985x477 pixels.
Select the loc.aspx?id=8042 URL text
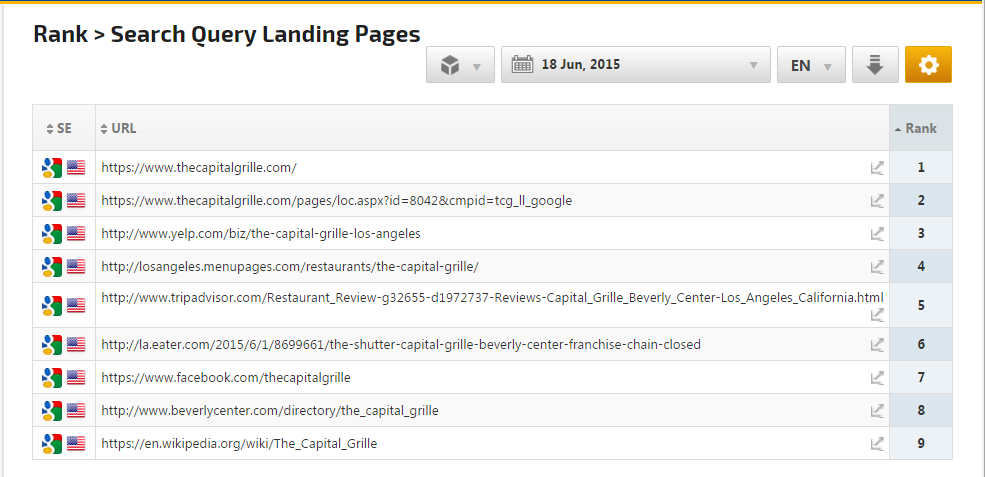point(337,200)
